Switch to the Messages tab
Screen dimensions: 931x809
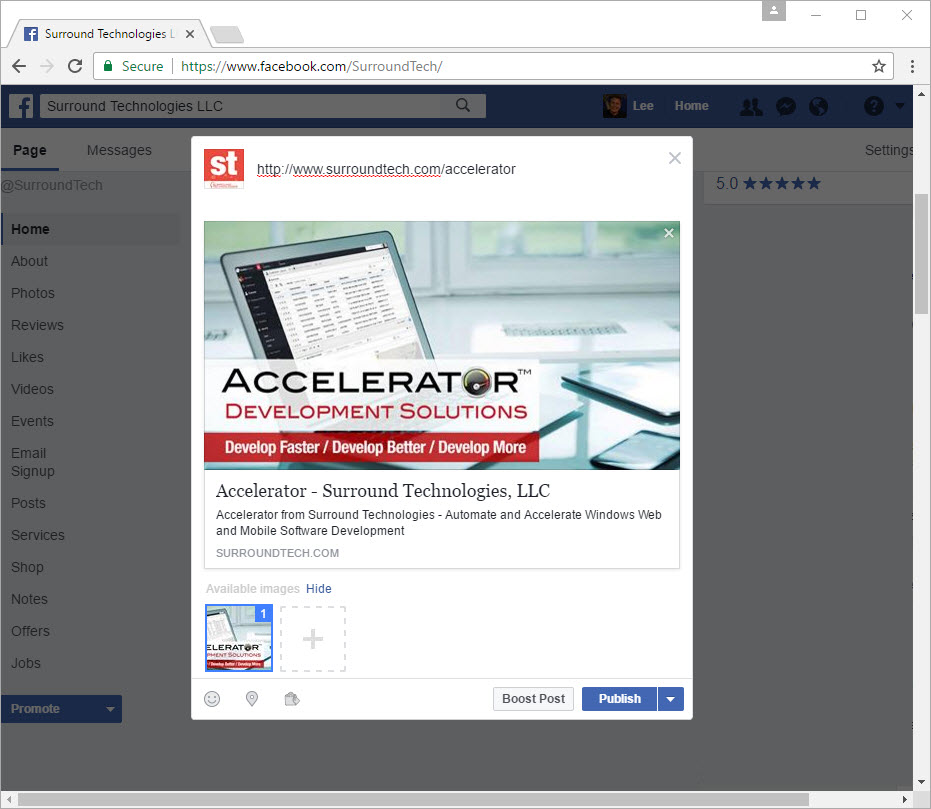(x=119, y=150)
